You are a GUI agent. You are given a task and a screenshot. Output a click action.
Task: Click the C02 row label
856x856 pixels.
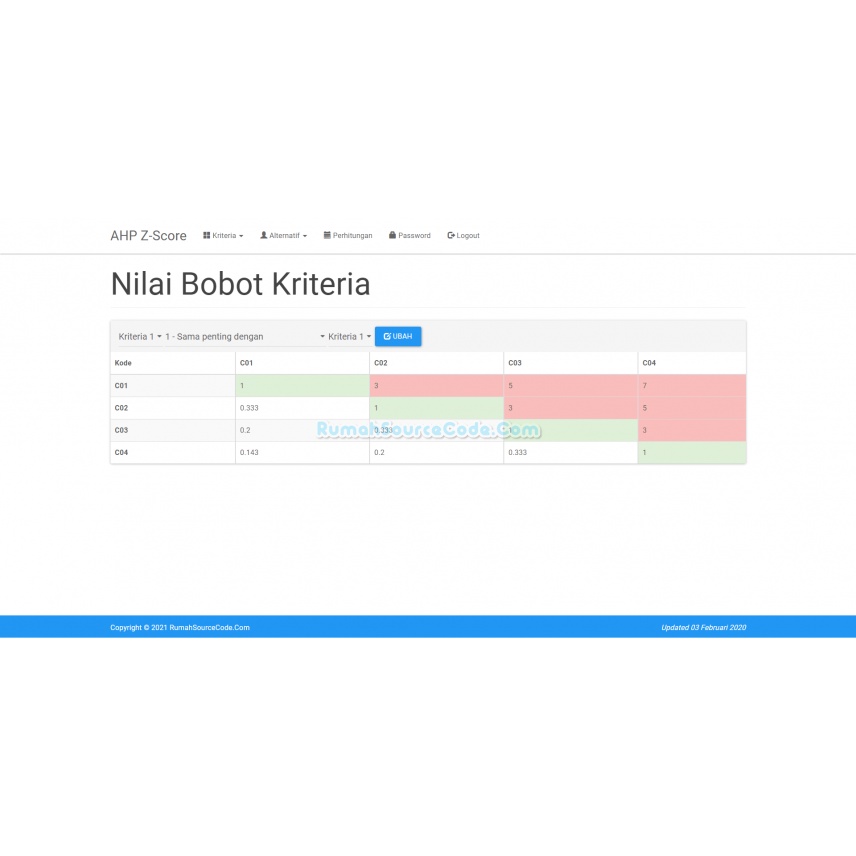pyautogui.click(x=121, y=408)
